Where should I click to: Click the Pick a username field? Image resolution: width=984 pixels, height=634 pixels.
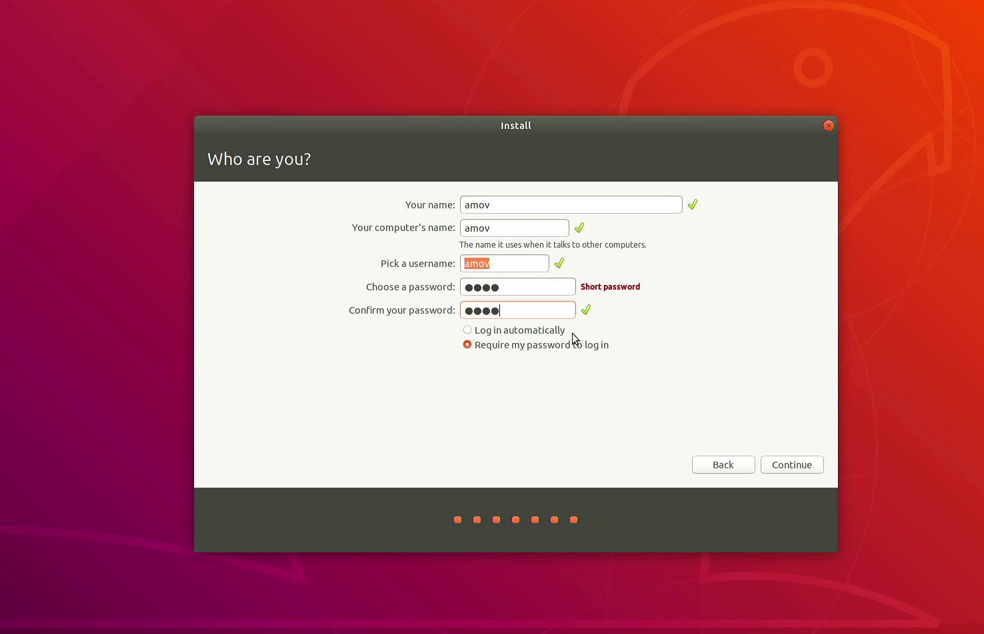point(504,264)
